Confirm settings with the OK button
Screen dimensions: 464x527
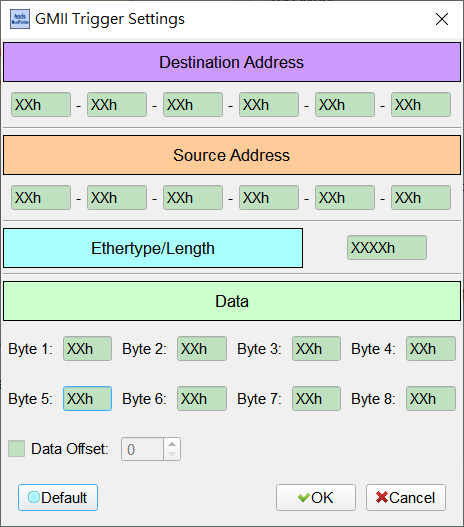click(316, 497)
